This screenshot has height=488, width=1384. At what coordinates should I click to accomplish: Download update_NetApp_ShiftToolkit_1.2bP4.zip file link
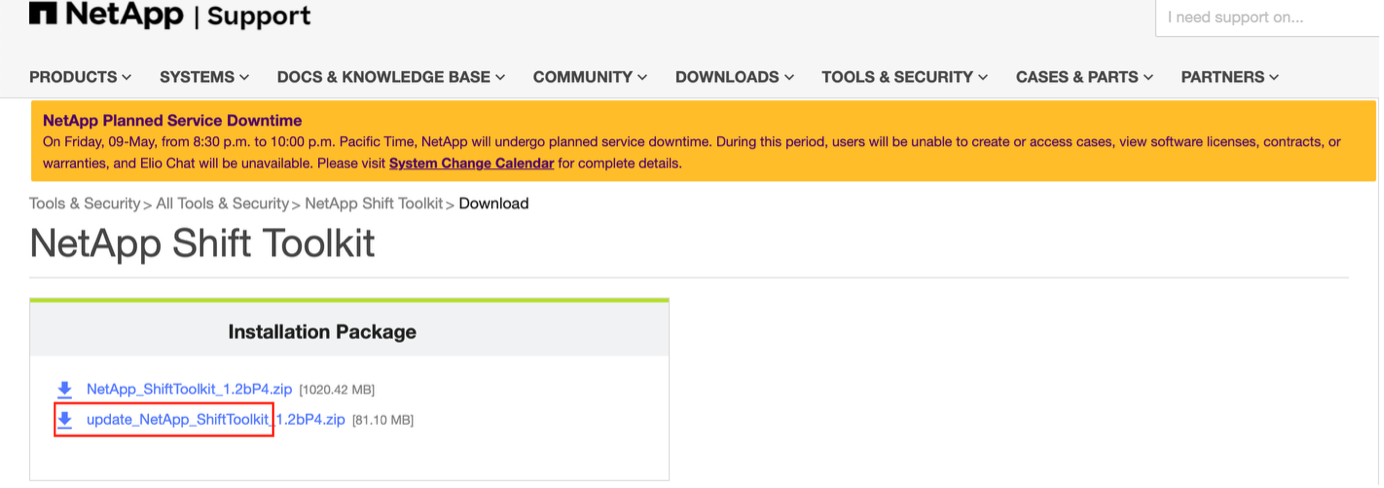(216, 420)
